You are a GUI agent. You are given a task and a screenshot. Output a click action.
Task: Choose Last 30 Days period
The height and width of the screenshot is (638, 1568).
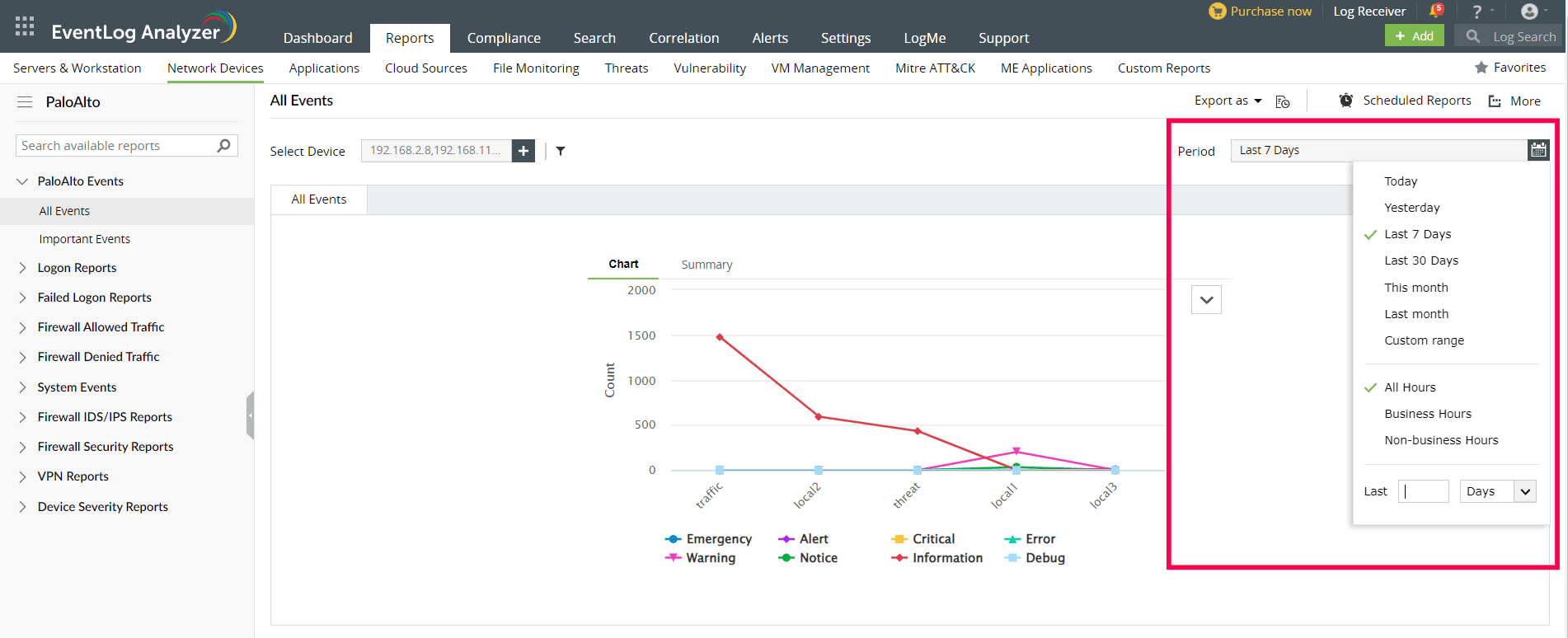point(1421,260)
